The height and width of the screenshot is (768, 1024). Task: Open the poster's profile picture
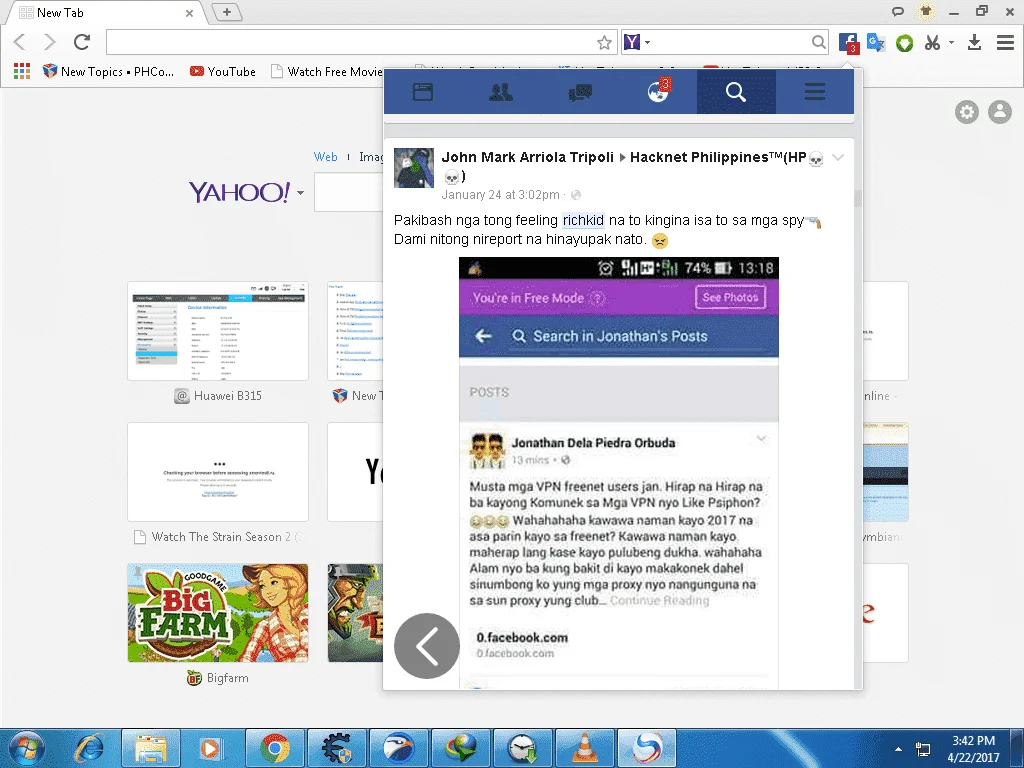[413, 168]
